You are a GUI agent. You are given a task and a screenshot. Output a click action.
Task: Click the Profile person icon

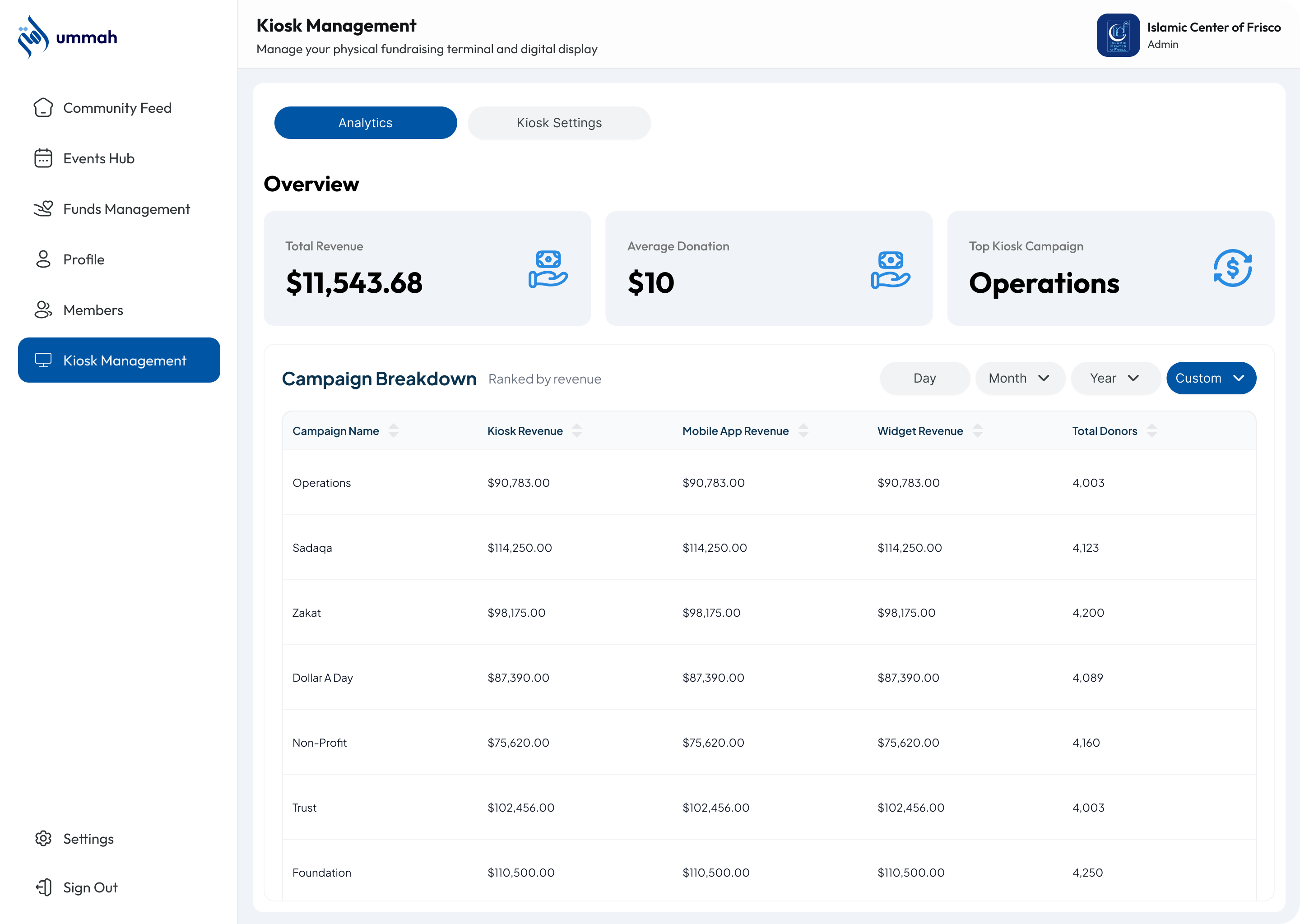pos(43,259)
